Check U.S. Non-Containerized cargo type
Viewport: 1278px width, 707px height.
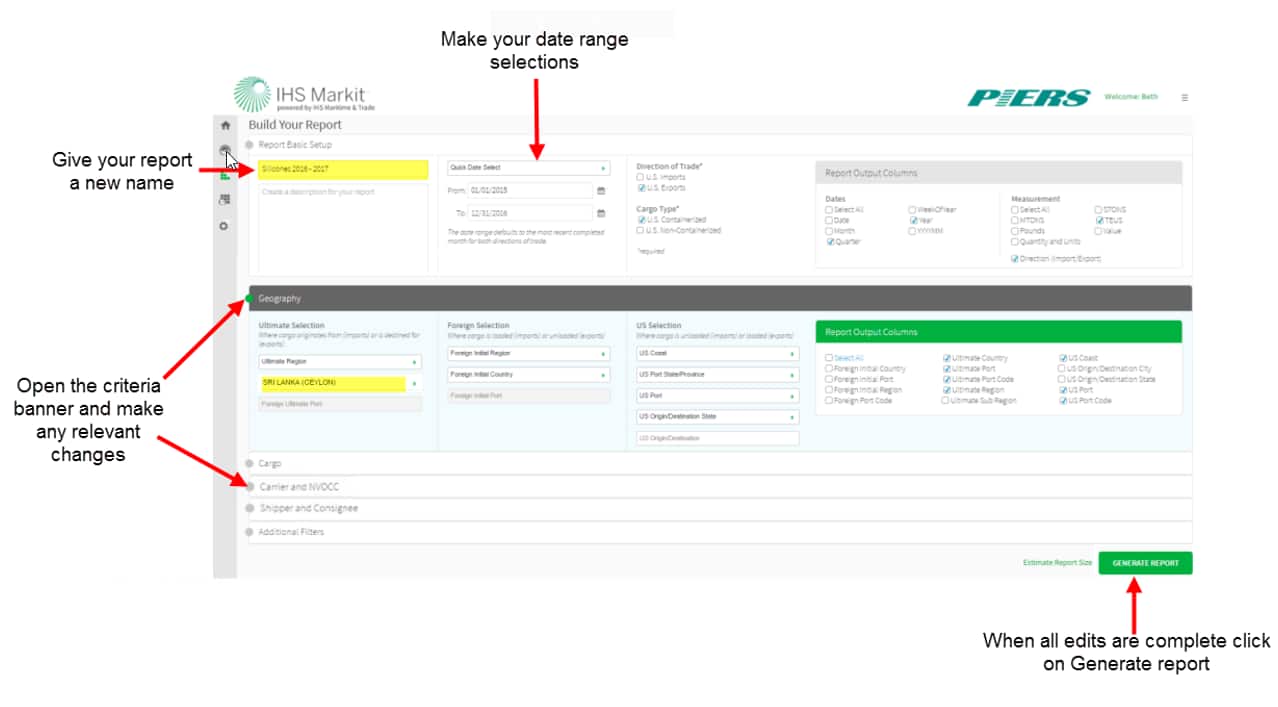(x=641, y=231)
